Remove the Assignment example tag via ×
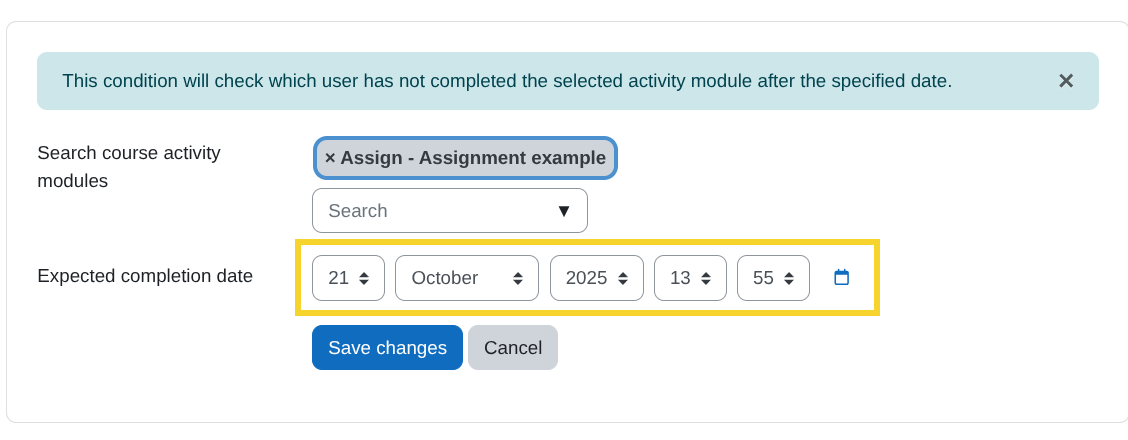The height and width of the screenshot is (440, 1128). (x=330, y=158)
